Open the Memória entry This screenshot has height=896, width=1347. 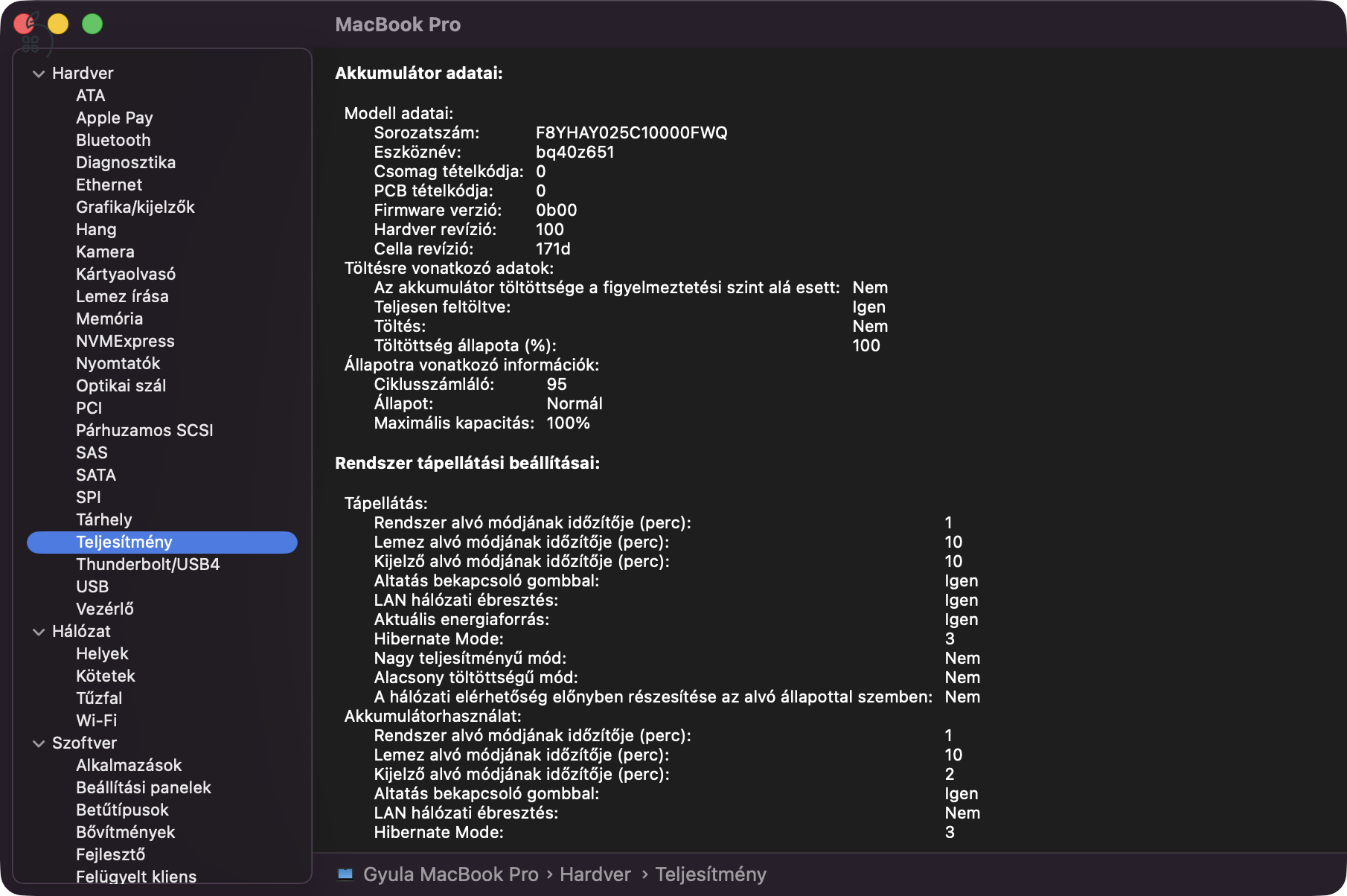click(109, 319)
